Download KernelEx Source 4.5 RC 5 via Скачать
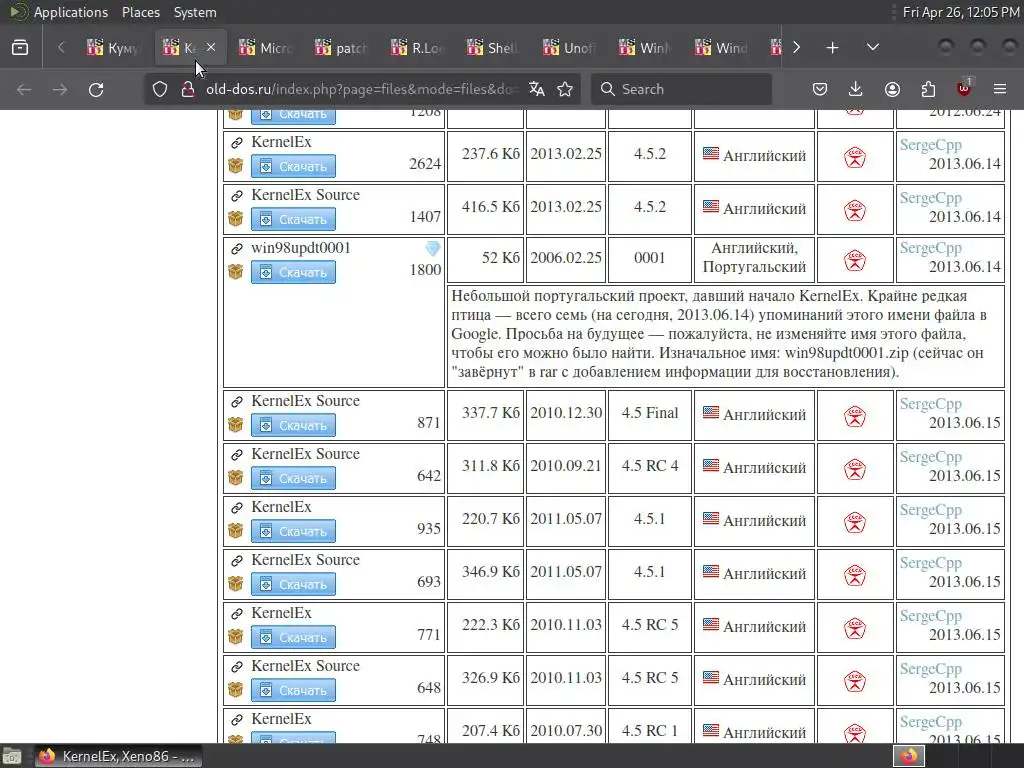The image size is (1024, 768). click(293, 690)
